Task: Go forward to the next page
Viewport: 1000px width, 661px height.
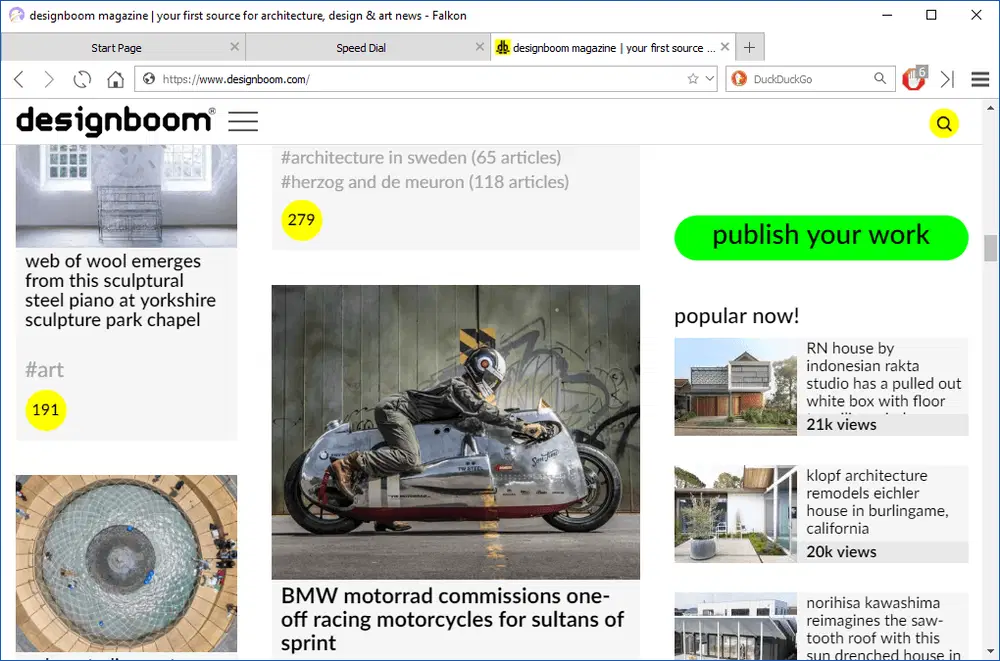Action: point(49,79)
